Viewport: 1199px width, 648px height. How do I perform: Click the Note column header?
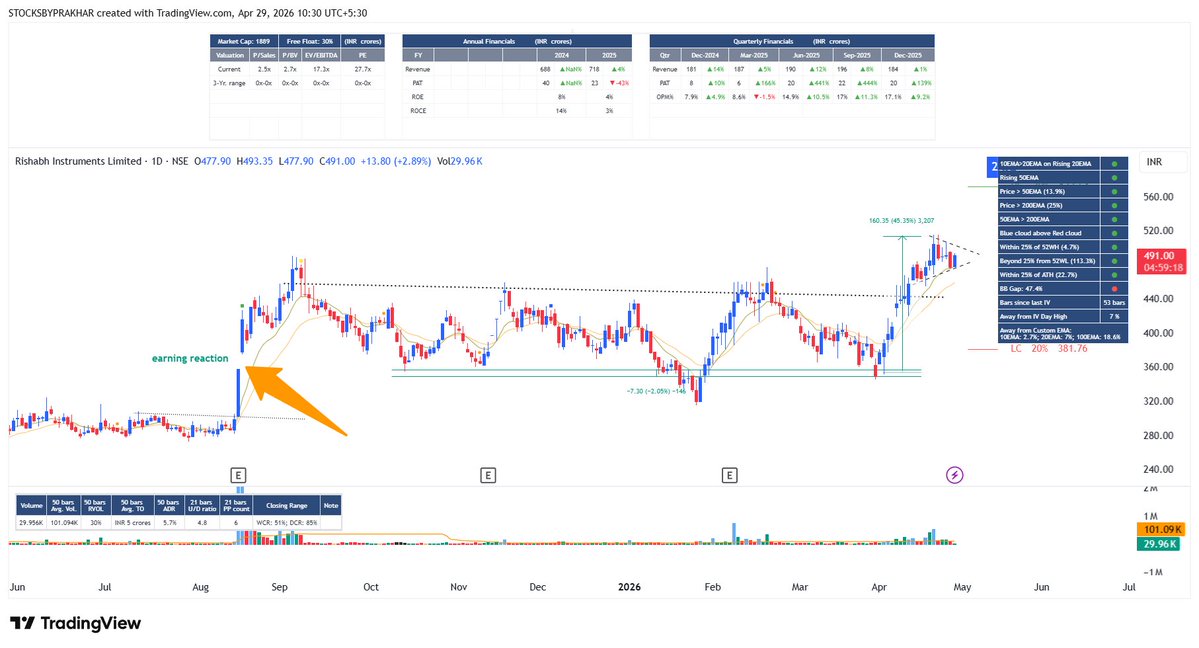click(331, 506)
